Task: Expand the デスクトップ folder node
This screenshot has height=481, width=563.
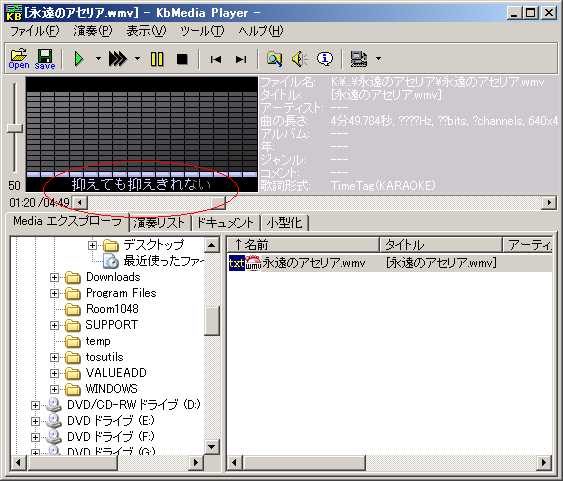Action: [92, 246]
